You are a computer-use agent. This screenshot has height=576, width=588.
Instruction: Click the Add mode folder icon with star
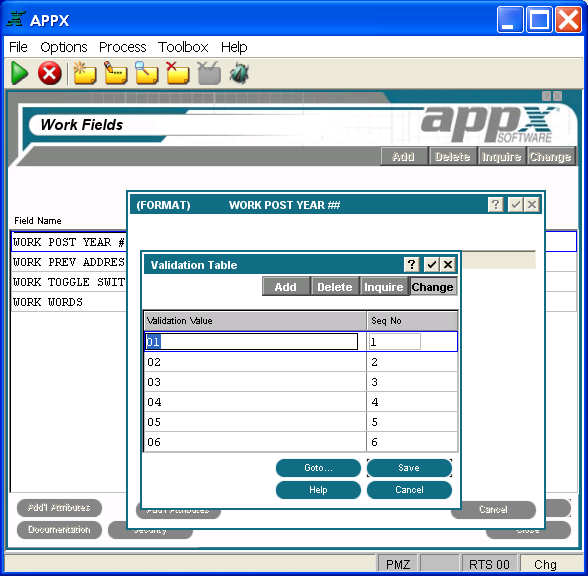tap(84, 73)
